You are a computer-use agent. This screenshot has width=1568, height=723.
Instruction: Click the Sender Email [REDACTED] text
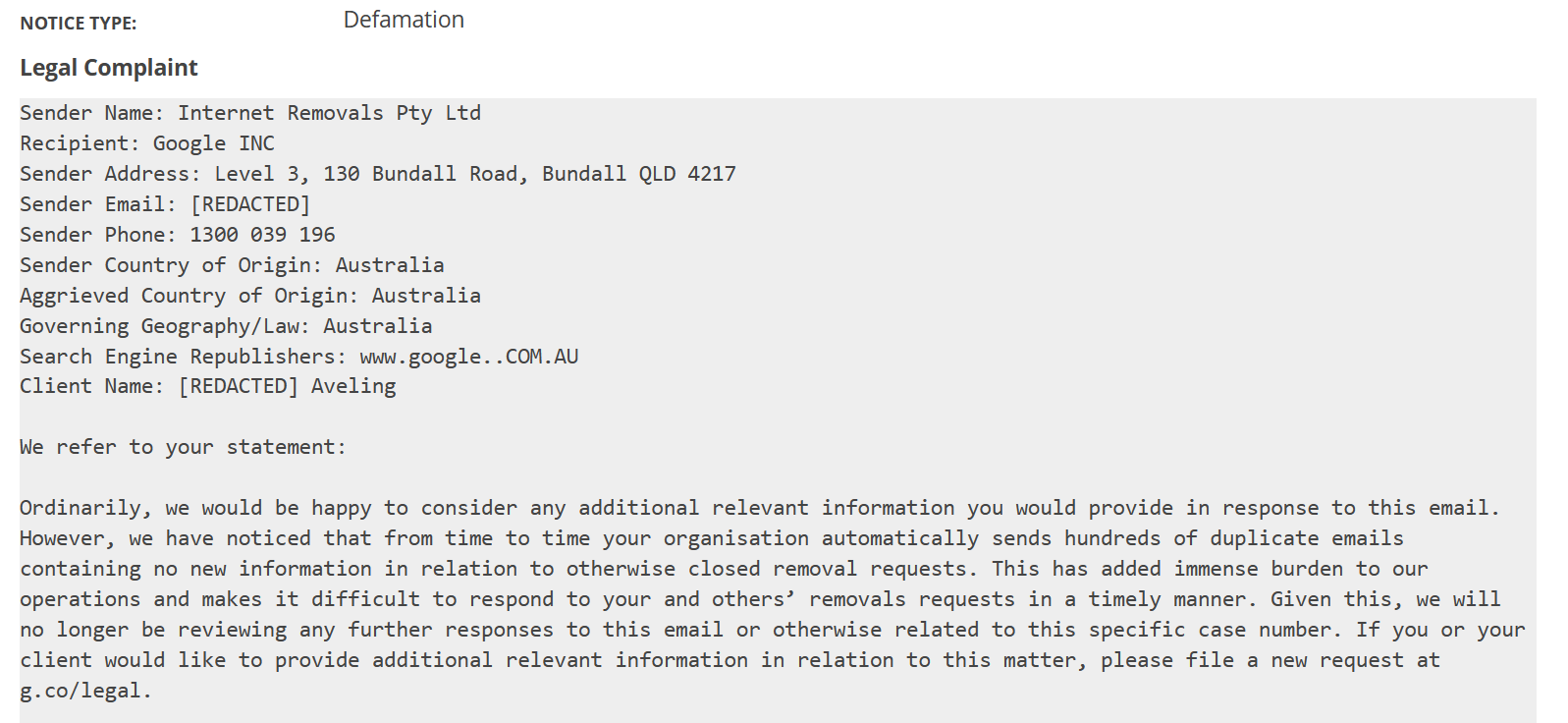tap(250, 204)
